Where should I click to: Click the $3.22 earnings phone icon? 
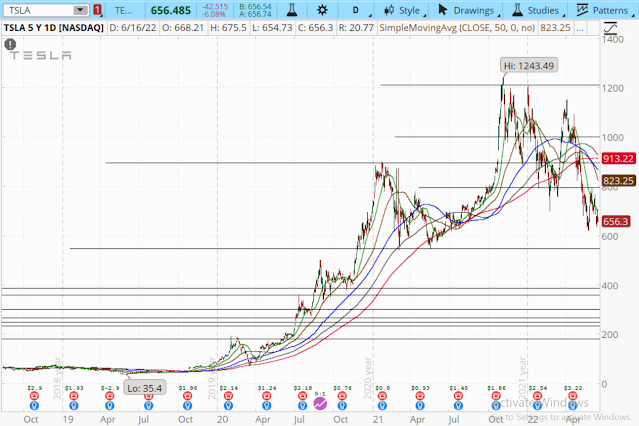pyautogui.click(x=573, y=396)
